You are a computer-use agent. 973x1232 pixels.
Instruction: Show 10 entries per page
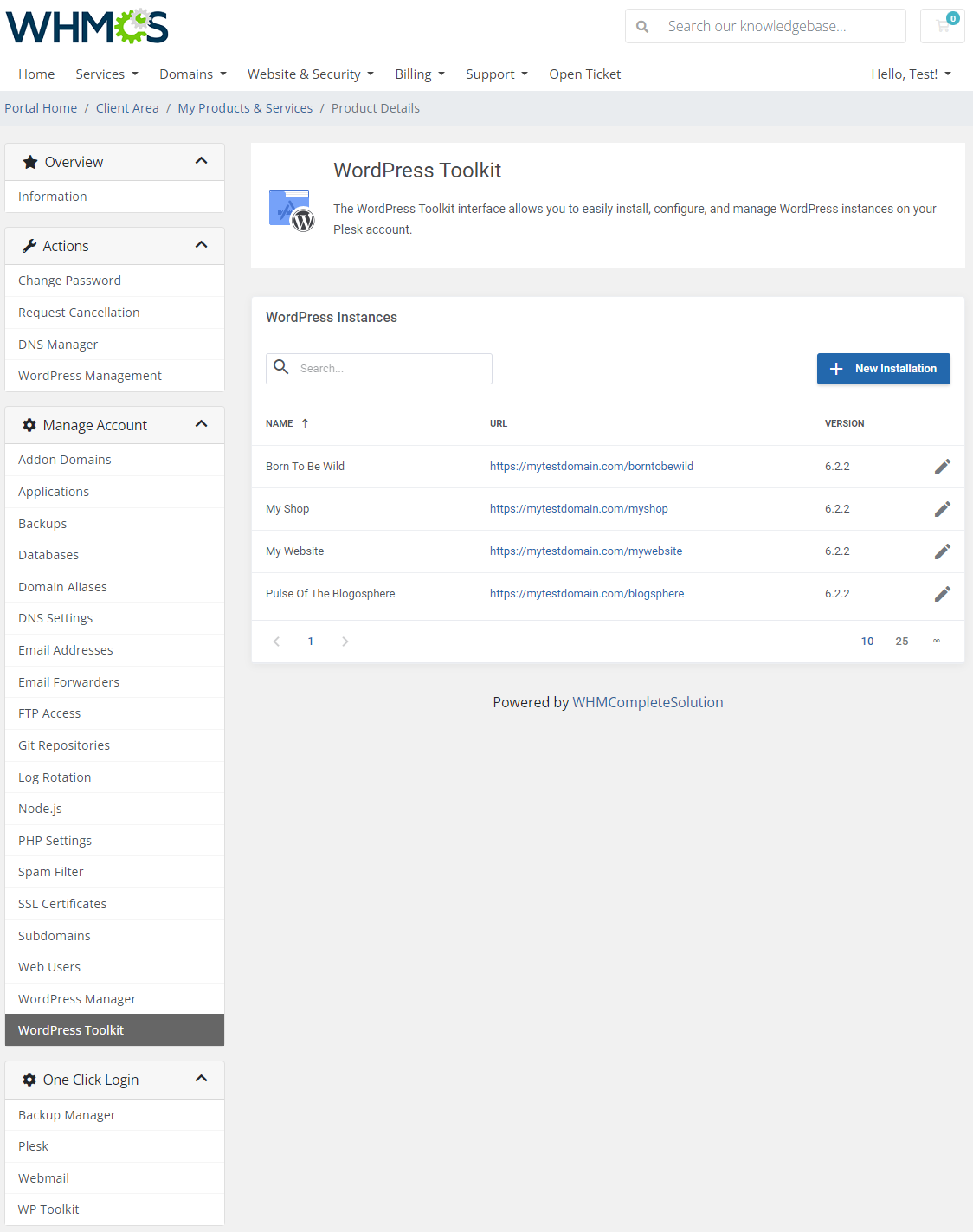click(867, 642)
